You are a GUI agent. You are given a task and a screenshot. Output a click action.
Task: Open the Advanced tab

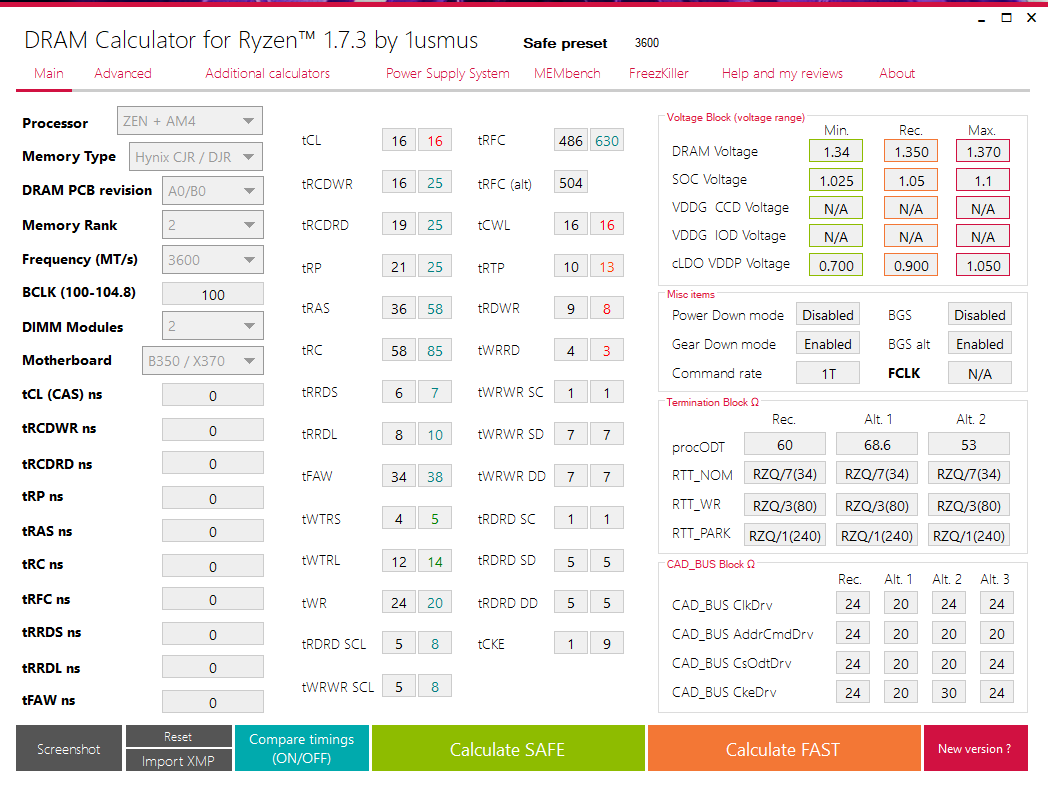[123, 74]
